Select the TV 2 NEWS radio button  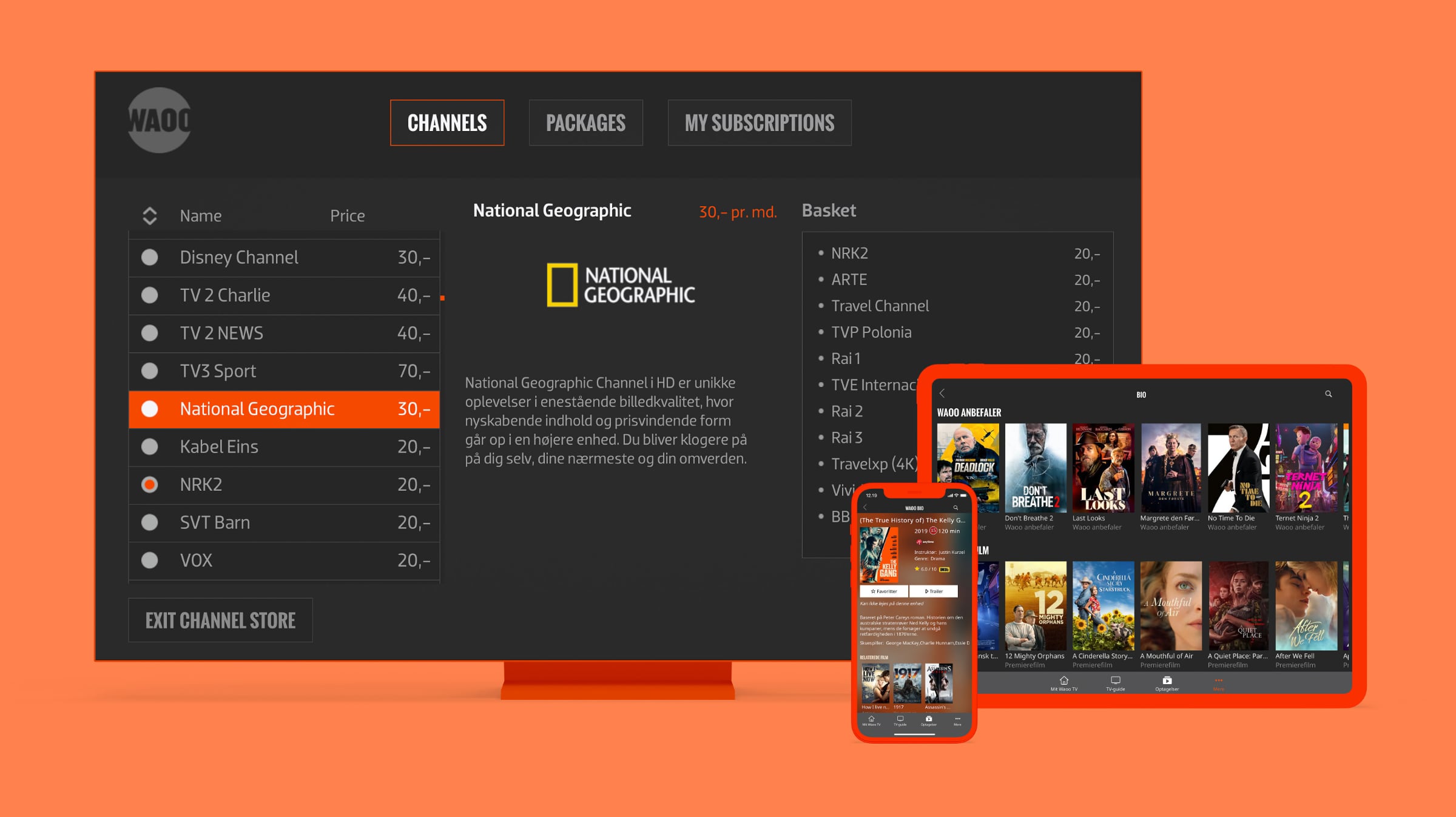(150, 333)
